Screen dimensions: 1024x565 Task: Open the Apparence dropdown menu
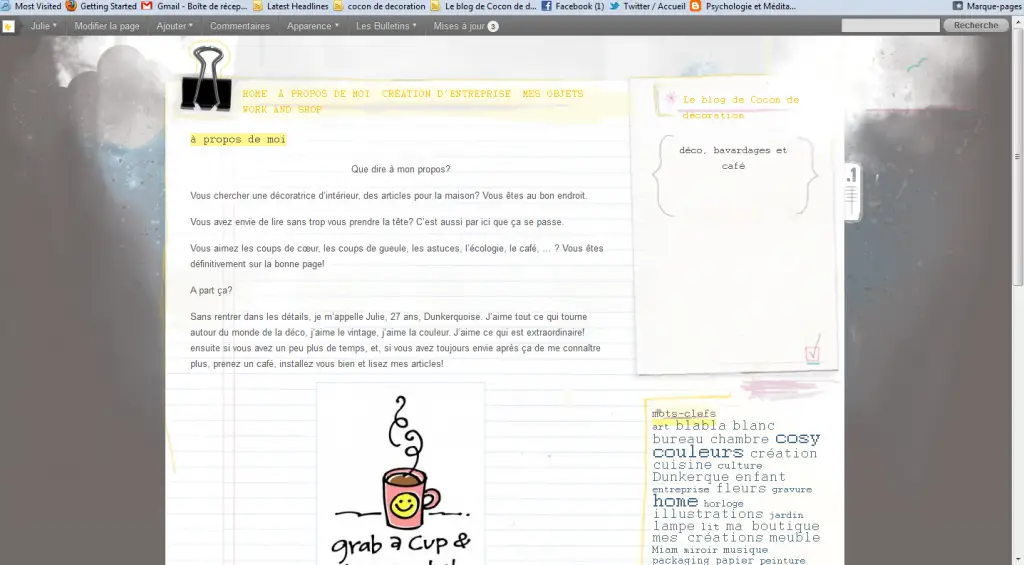[312, 26]
